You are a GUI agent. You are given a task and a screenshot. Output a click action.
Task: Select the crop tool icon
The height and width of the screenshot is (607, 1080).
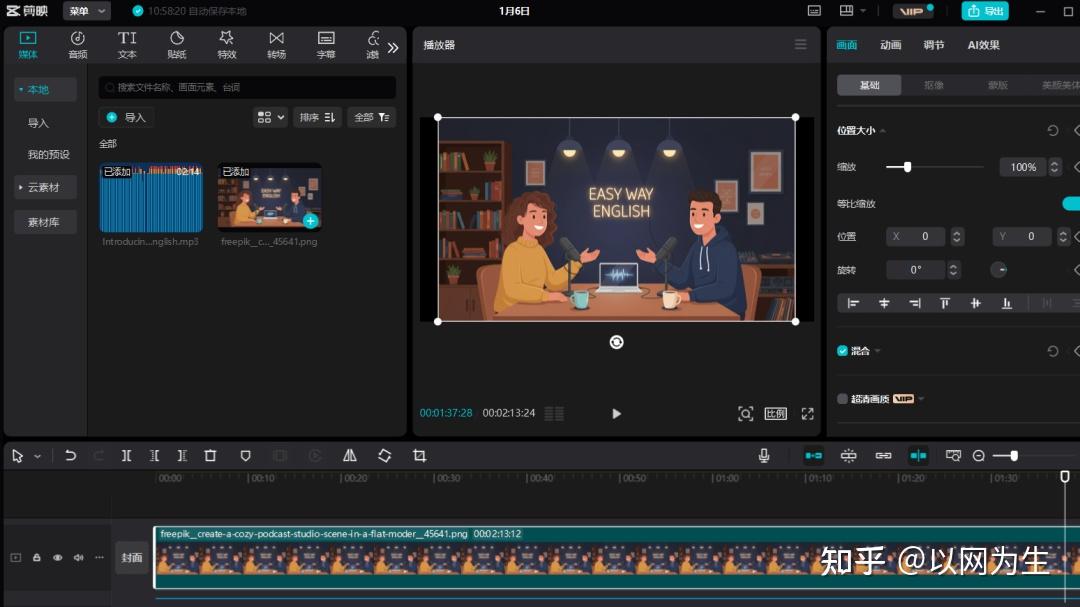(x=419, y=456)
